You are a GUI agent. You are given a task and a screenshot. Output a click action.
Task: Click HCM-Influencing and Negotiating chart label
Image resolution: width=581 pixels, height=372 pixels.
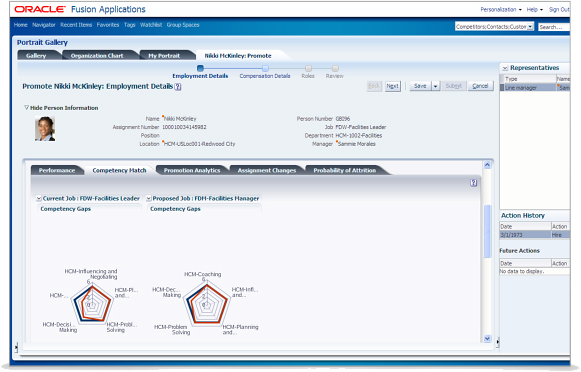tap(91, 274)
